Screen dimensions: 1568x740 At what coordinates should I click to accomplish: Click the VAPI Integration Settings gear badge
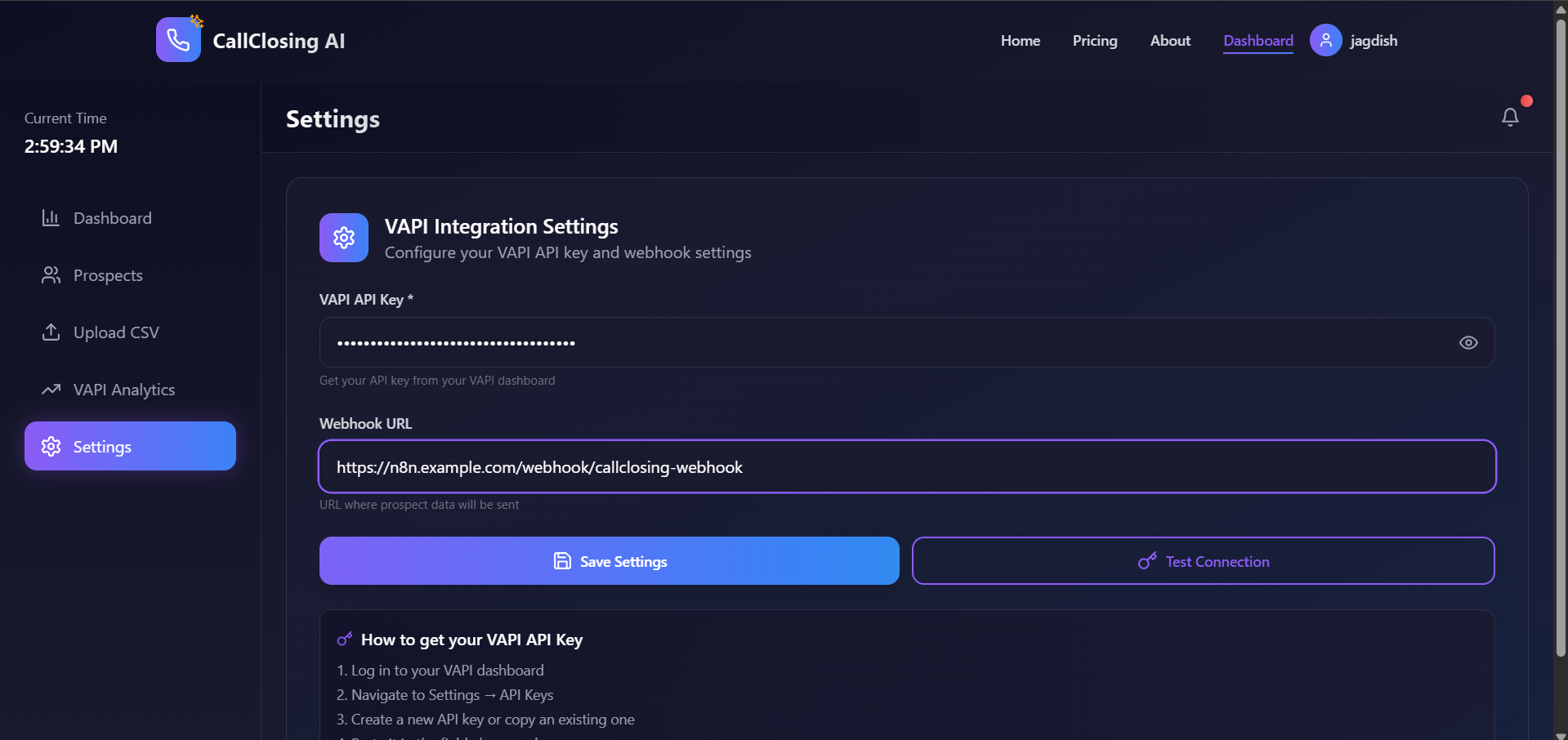344,238
